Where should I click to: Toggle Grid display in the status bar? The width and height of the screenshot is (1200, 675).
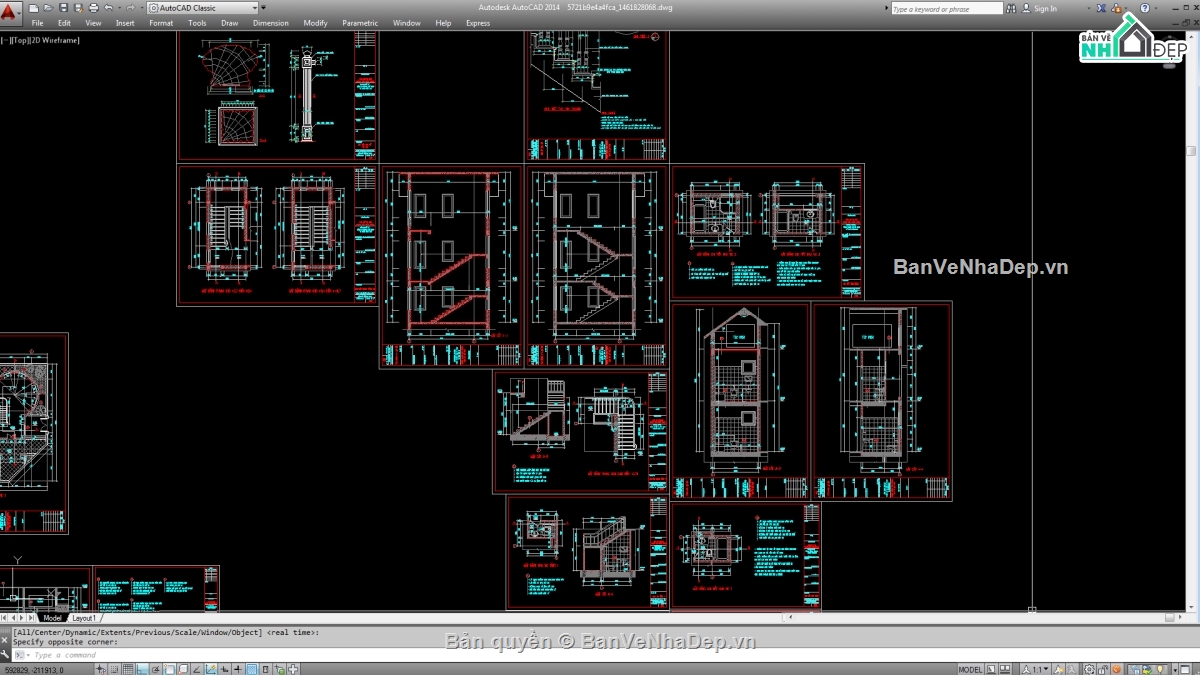[128, 667]
